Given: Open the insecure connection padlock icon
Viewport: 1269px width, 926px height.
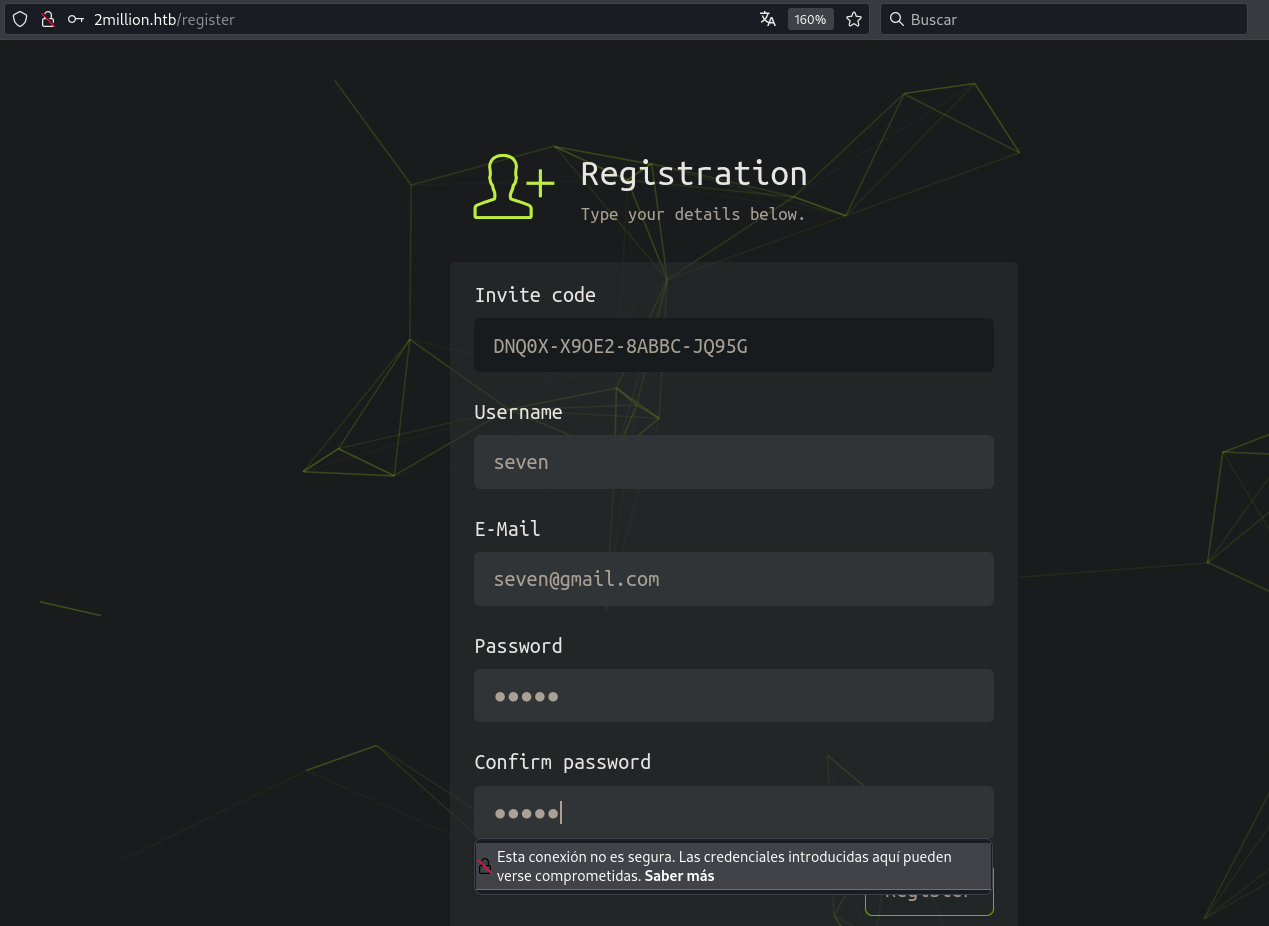Looking at the screenshot, I should 47,19.
